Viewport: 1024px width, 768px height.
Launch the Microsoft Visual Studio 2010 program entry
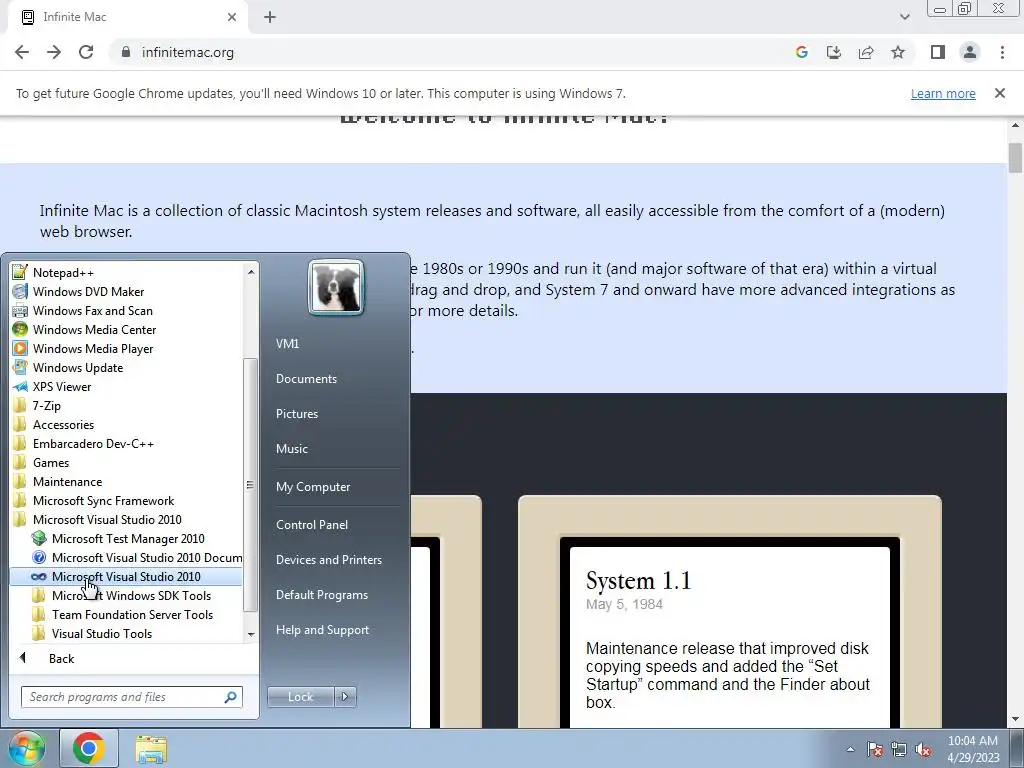point(127,576)
